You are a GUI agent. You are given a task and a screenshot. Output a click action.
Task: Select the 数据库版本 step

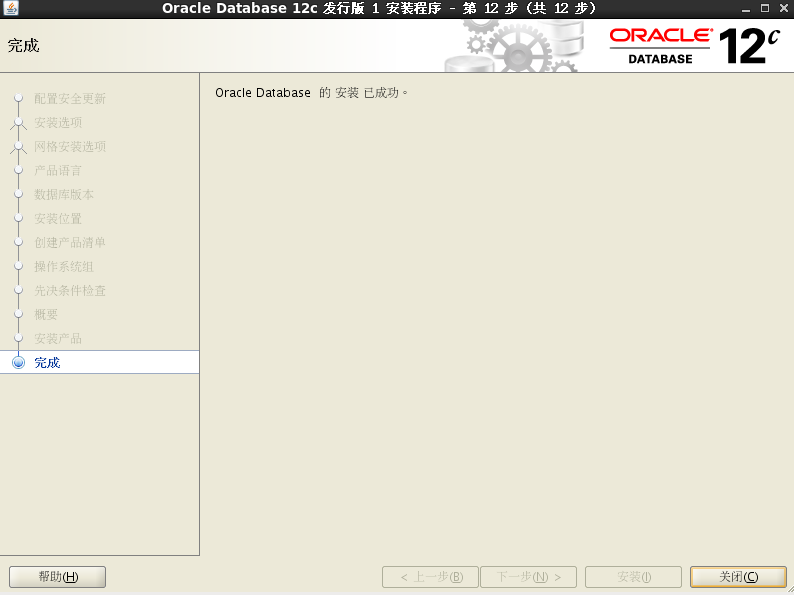coord(64,194)
